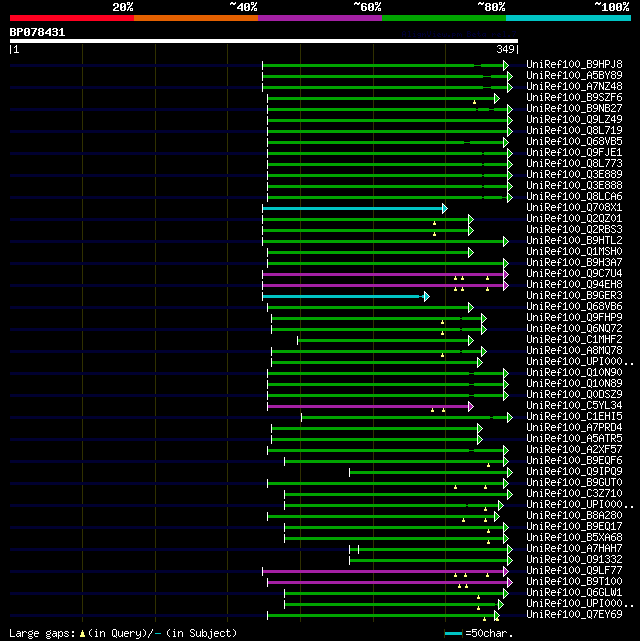Click the red 20% identity legend segment
The height and width of the screenshot is (641, 640).
[x=72, y=18]
